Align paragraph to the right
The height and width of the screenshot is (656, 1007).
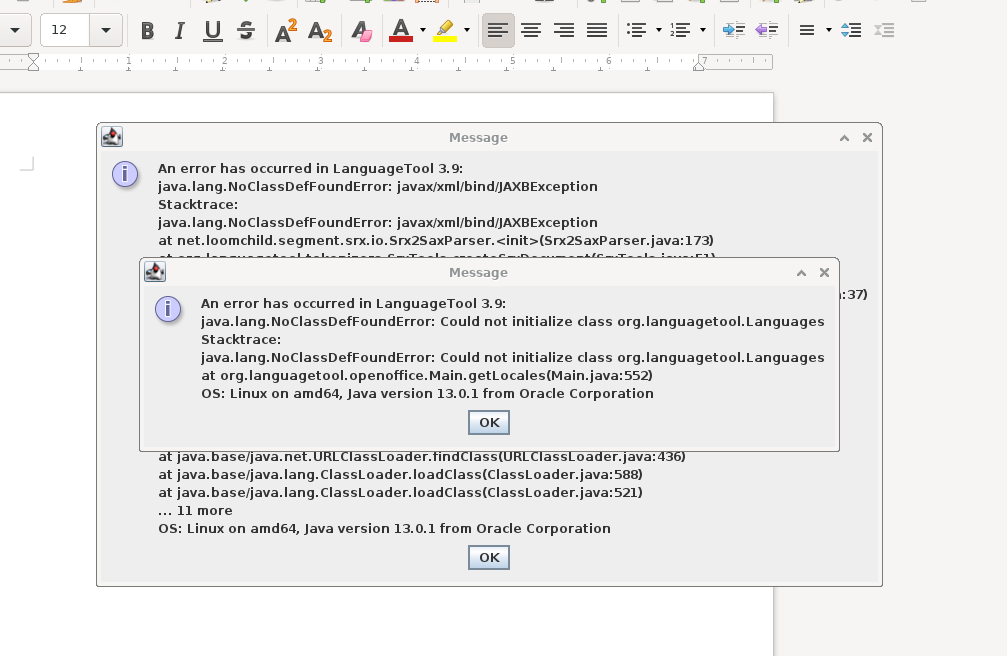[564, 30]
